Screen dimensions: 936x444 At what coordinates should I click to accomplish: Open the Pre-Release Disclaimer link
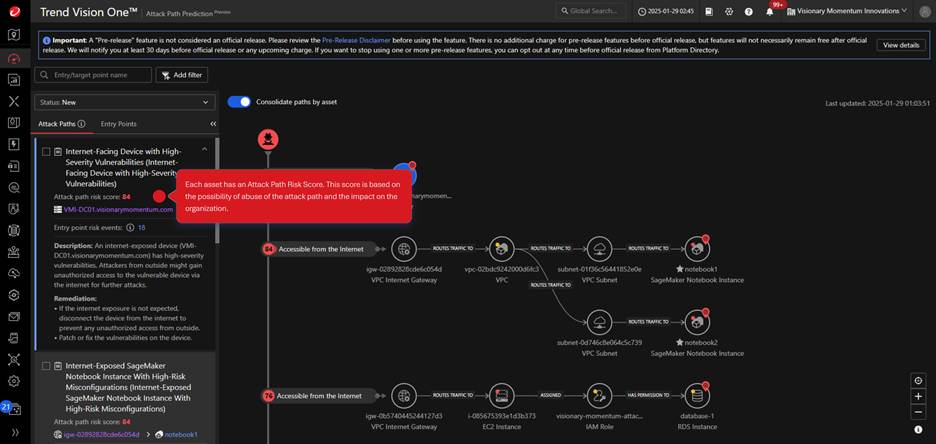356,40
